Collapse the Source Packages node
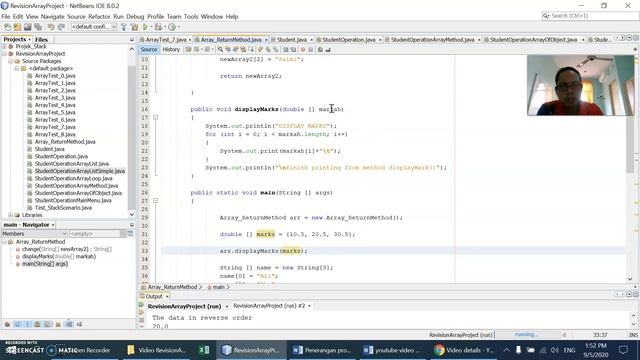This screenshot has width=640, height=360. [10, 61]
